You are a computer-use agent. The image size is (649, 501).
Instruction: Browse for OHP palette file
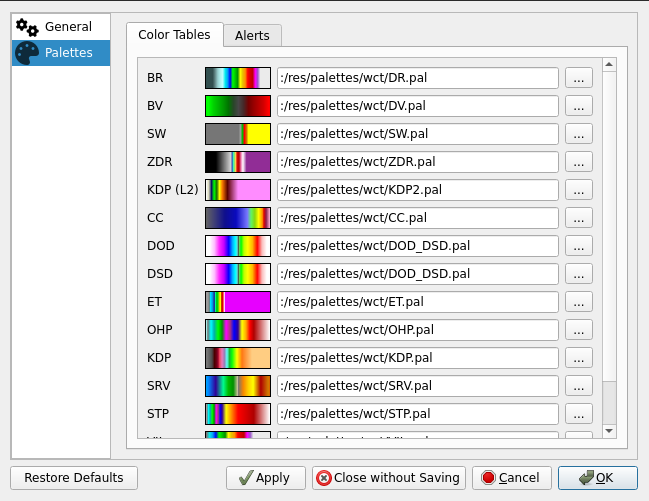579,330
